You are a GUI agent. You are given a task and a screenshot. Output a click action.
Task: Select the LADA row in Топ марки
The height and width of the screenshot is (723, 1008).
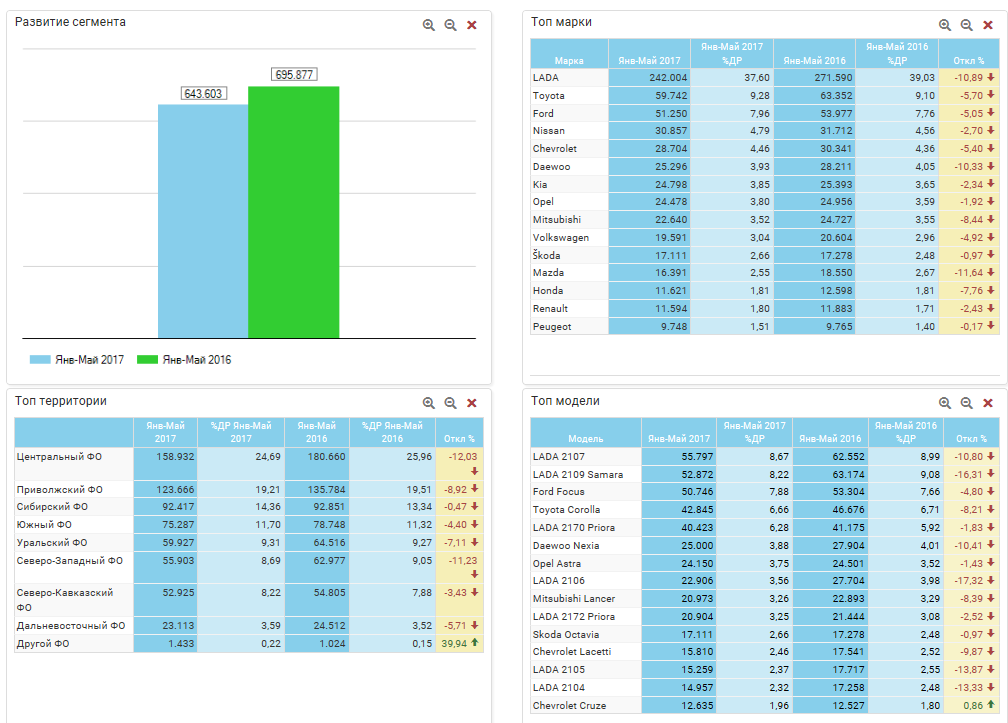(x=569, y=77)
